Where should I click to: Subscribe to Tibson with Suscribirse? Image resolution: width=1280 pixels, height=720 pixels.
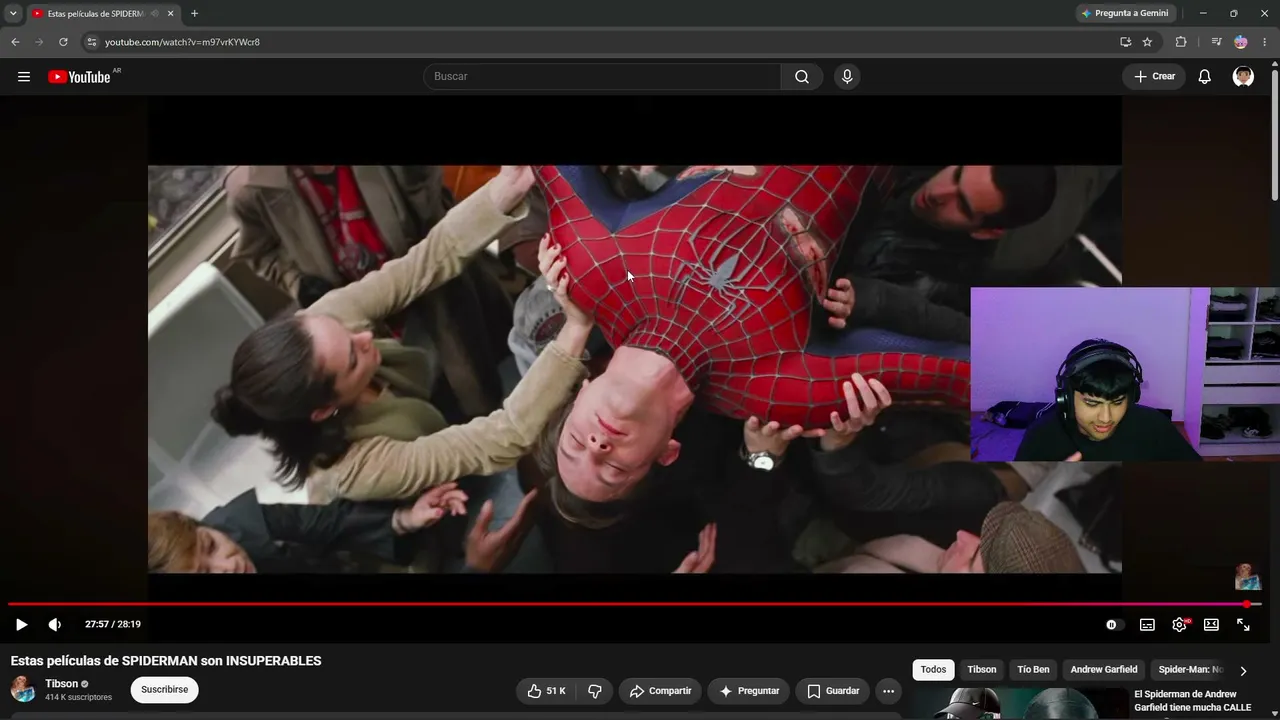(x=164, y=690)
